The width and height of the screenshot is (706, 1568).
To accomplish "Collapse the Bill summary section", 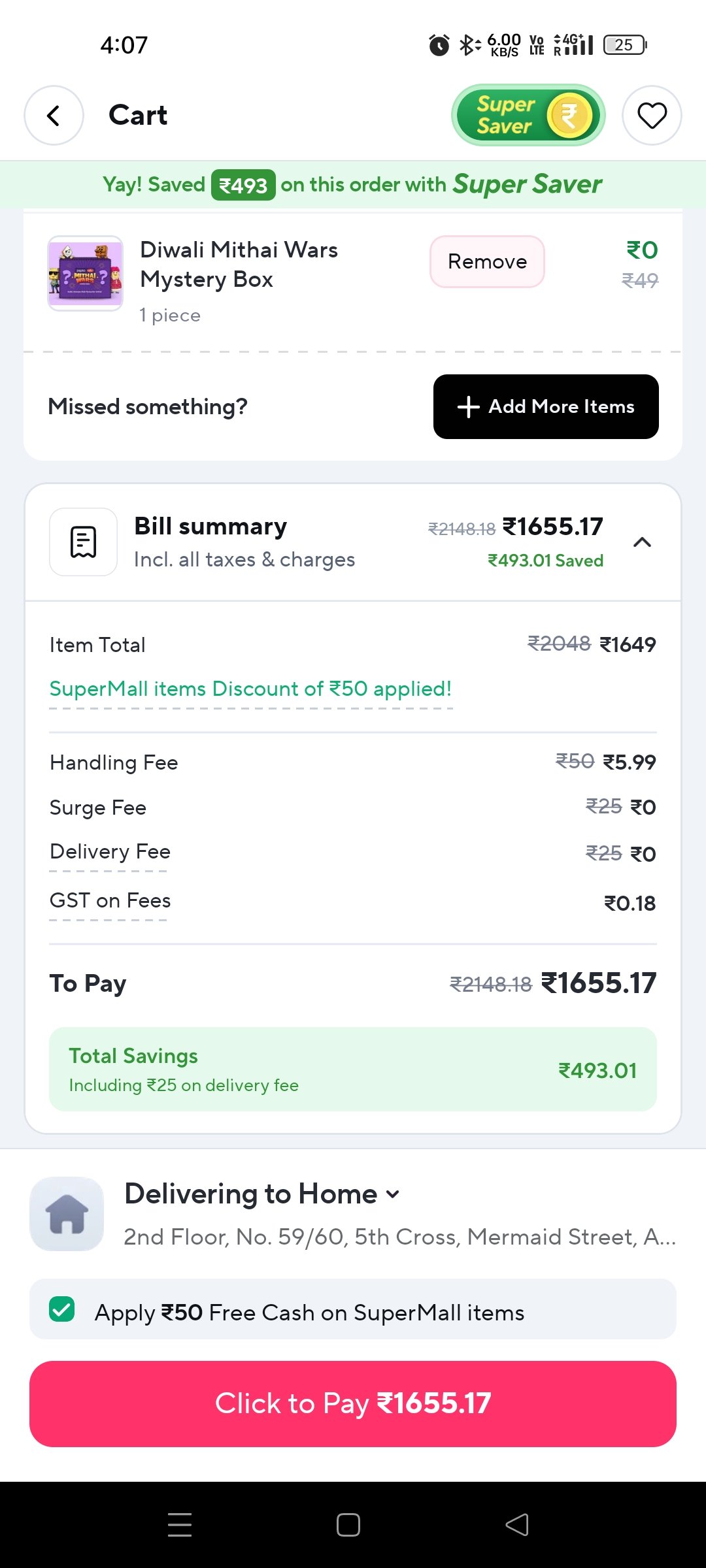I will click(643, 542).
